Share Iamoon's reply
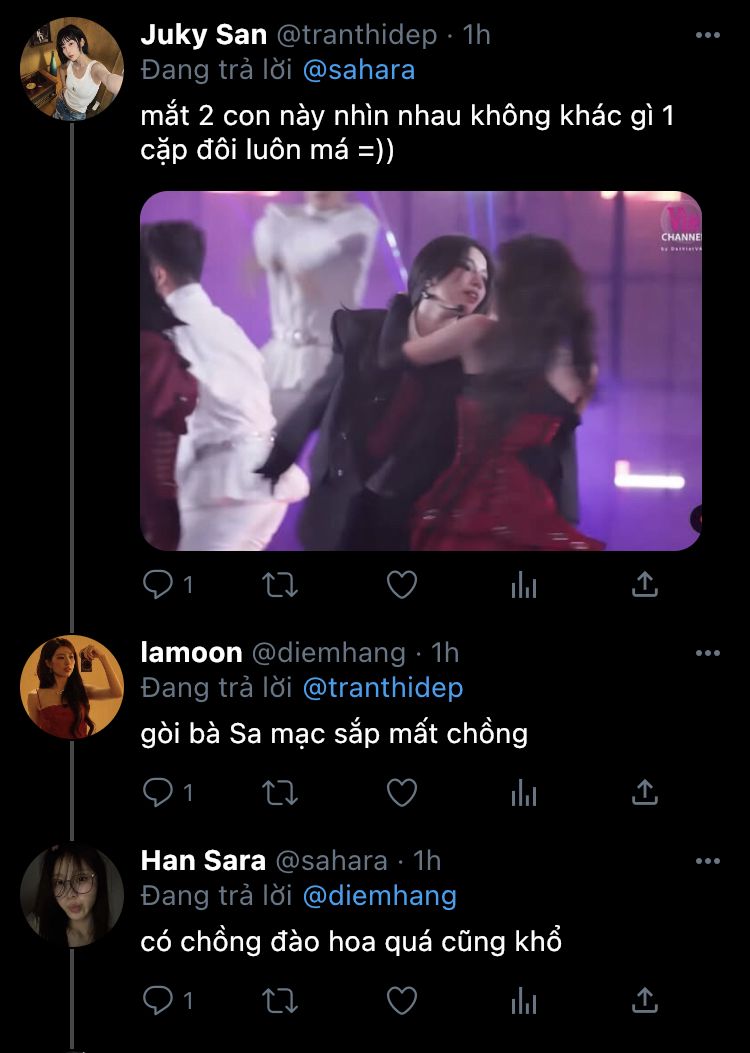 pos(646,793)
